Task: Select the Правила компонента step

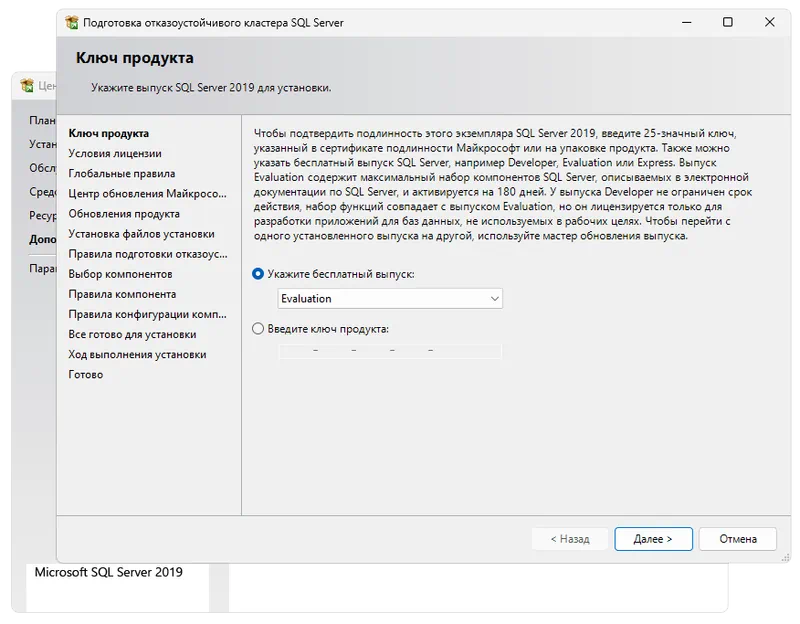Action: coord(122,294)
